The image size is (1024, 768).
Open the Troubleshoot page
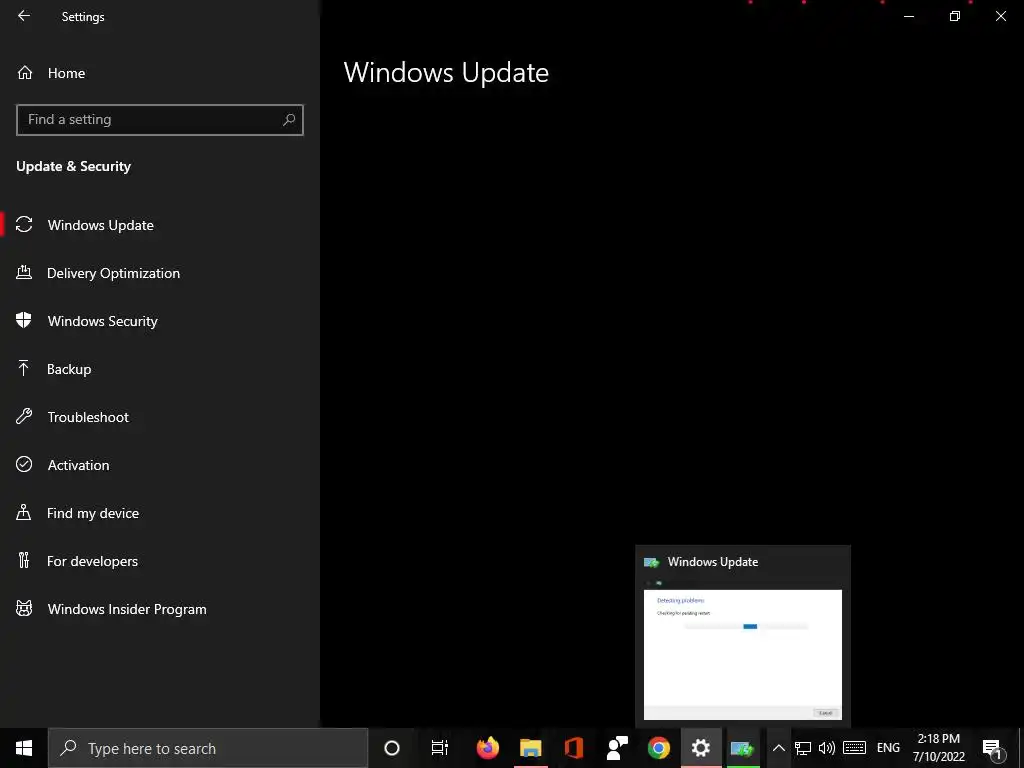pyautogui.click(x=160, y=417)
